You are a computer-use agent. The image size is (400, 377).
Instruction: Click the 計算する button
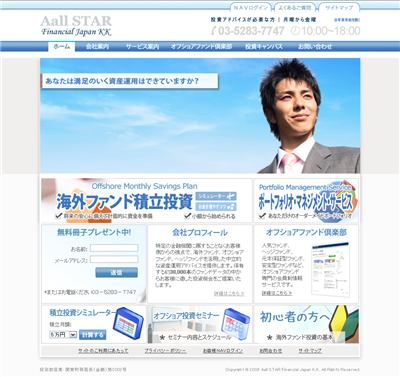93,335
